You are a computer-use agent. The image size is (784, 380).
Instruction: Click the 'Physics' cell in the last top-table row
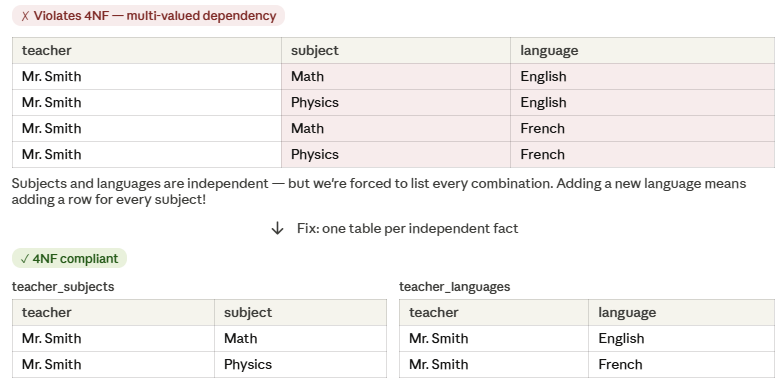click(x=396, y=154)
